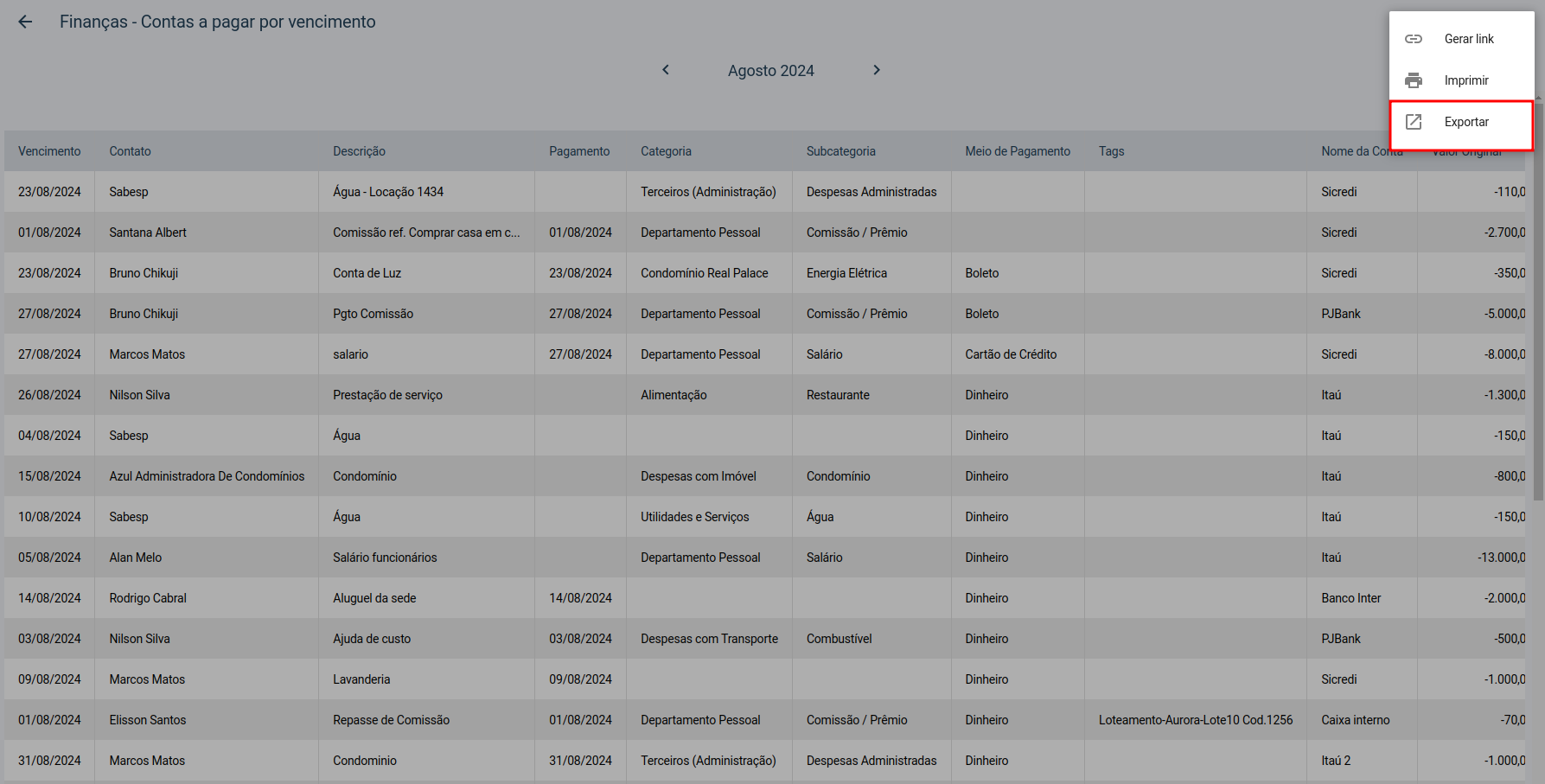
Task: Click the Loteamento-Aurora-Lote10 Cod.1256 tag
Action: [x=1196, y=720]
